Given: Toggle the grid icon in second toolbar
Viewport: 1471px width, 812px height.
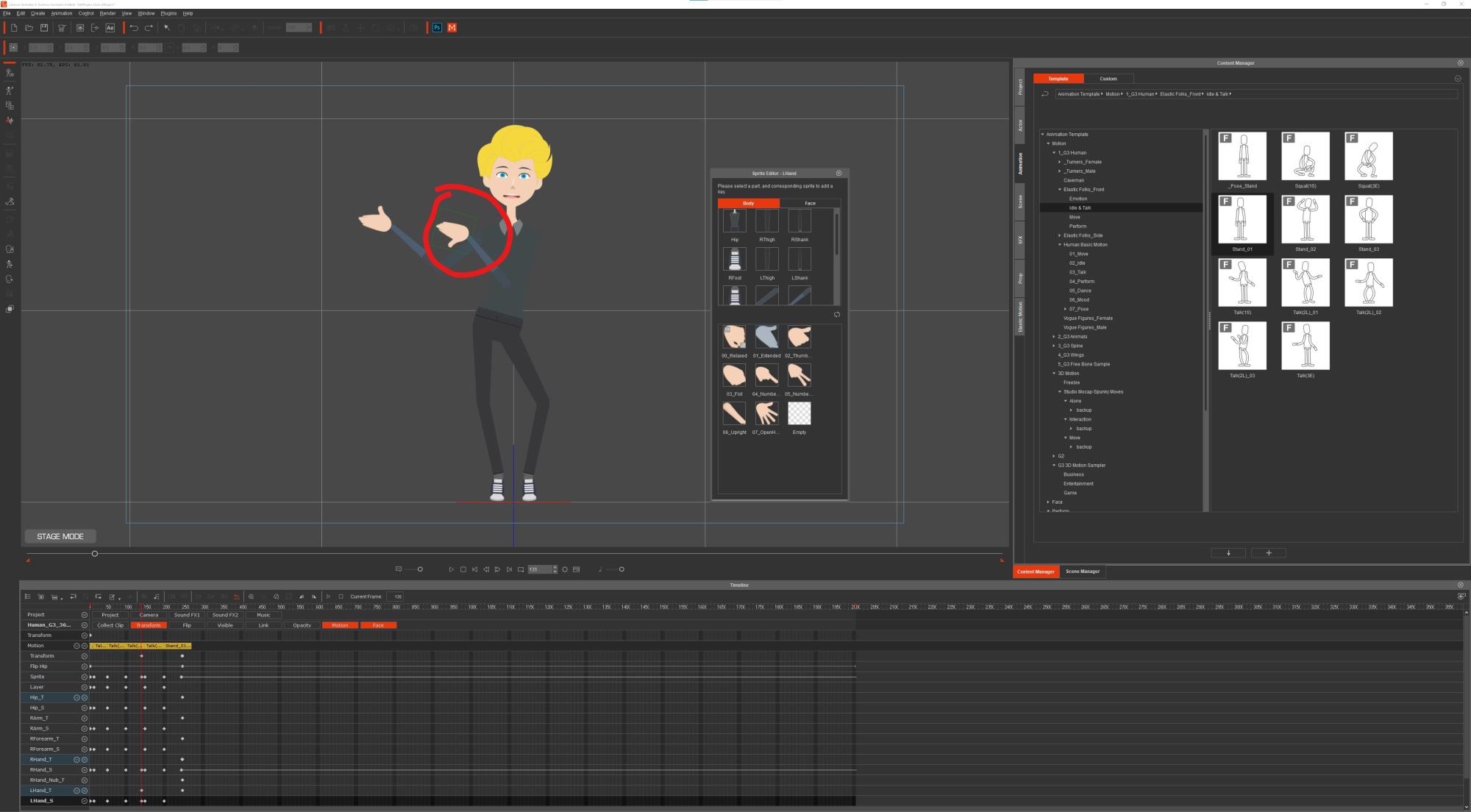Looking at the screenshot, I should [x=13, y=48].
